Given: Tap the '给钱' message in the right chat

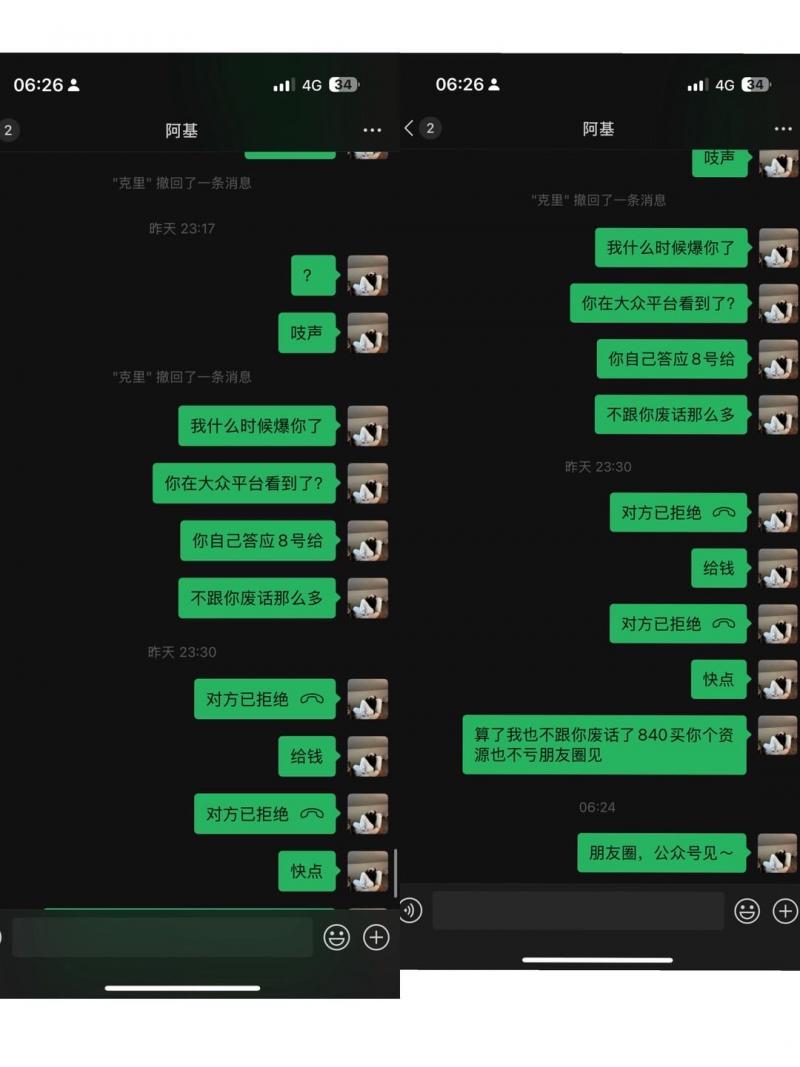Looking at the screenshot, I should click(719, 568).
